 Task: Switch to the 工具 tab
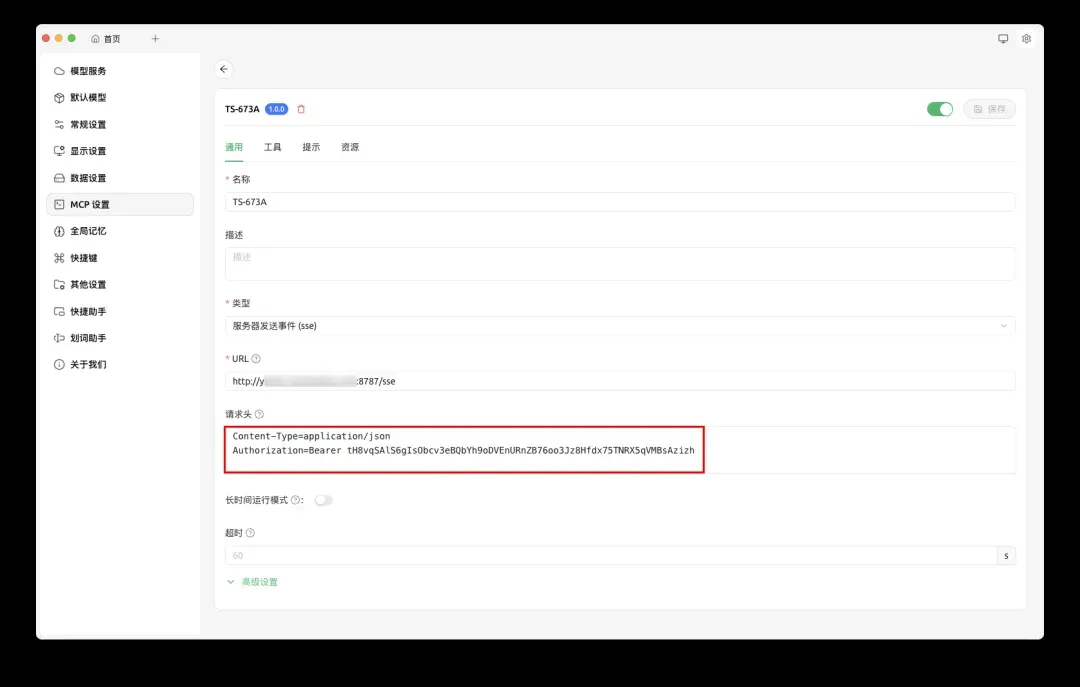(x=272, y=147)
